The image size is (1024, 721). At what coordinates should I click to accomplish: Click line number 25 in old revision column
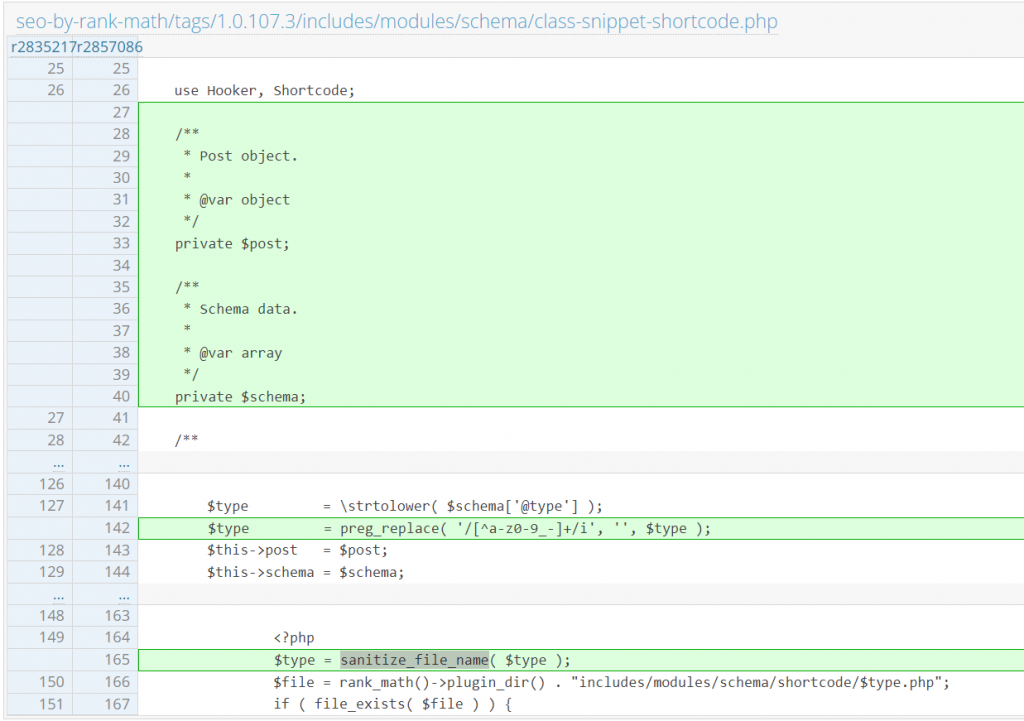[57, 68]
